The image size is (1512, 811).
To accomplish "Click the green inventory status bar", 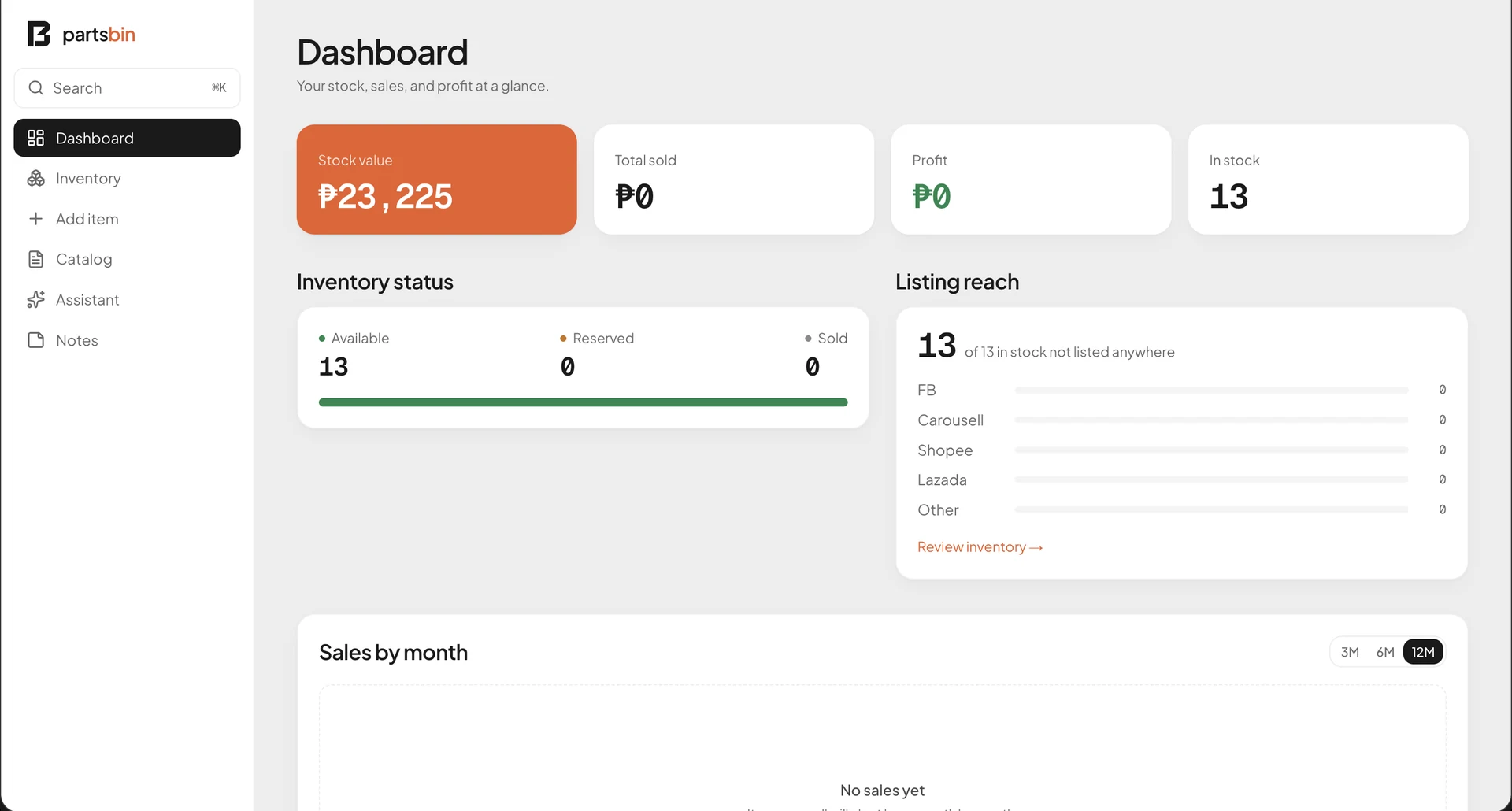I will (x=583, y=402).
